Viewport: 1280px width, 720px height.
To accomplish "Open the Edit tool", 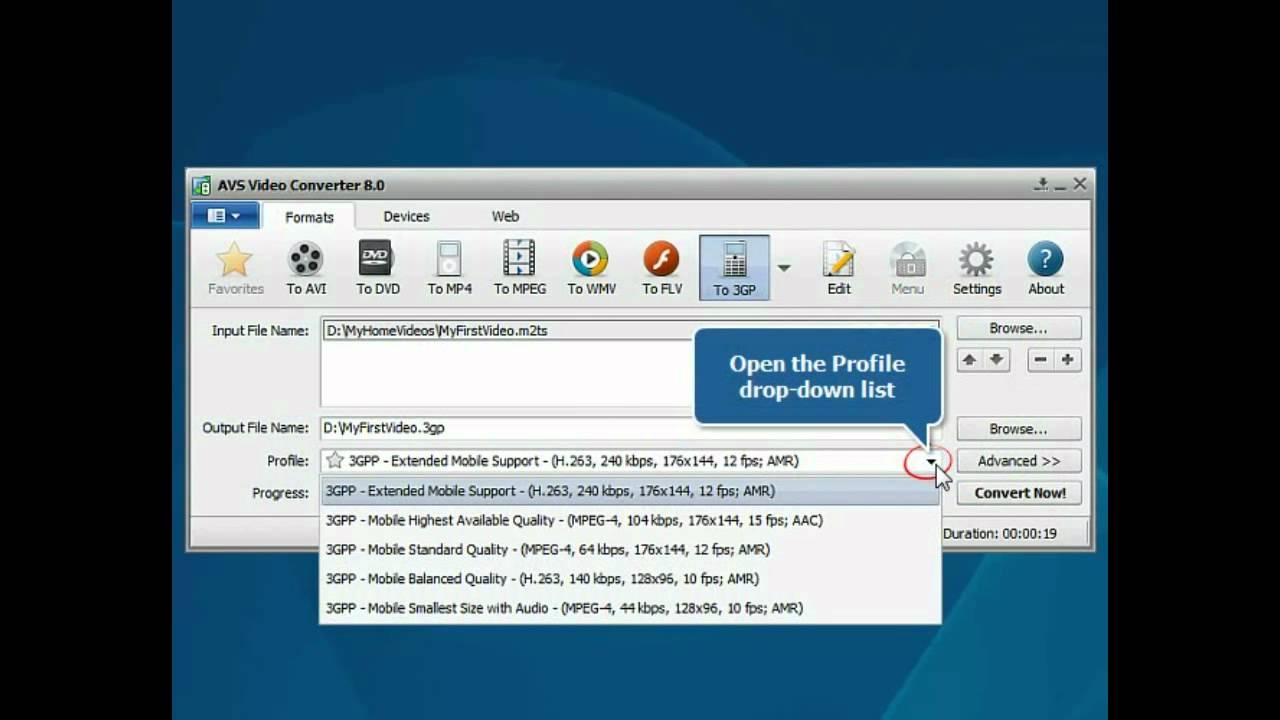I will click(x=839, y=268).
